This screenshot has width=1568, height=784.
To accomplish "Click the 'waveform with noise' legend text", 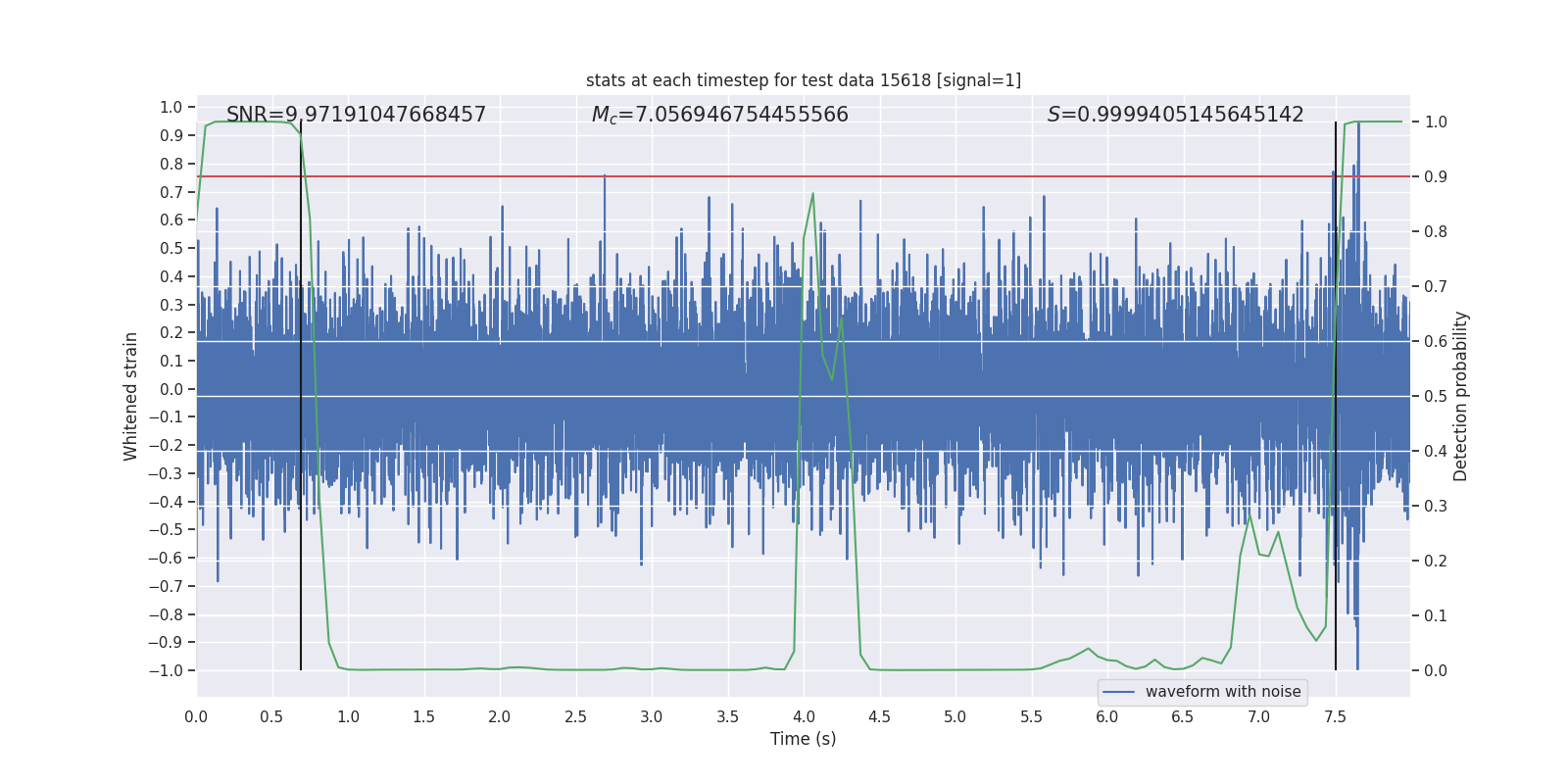I will click(x=1223, y=692).
